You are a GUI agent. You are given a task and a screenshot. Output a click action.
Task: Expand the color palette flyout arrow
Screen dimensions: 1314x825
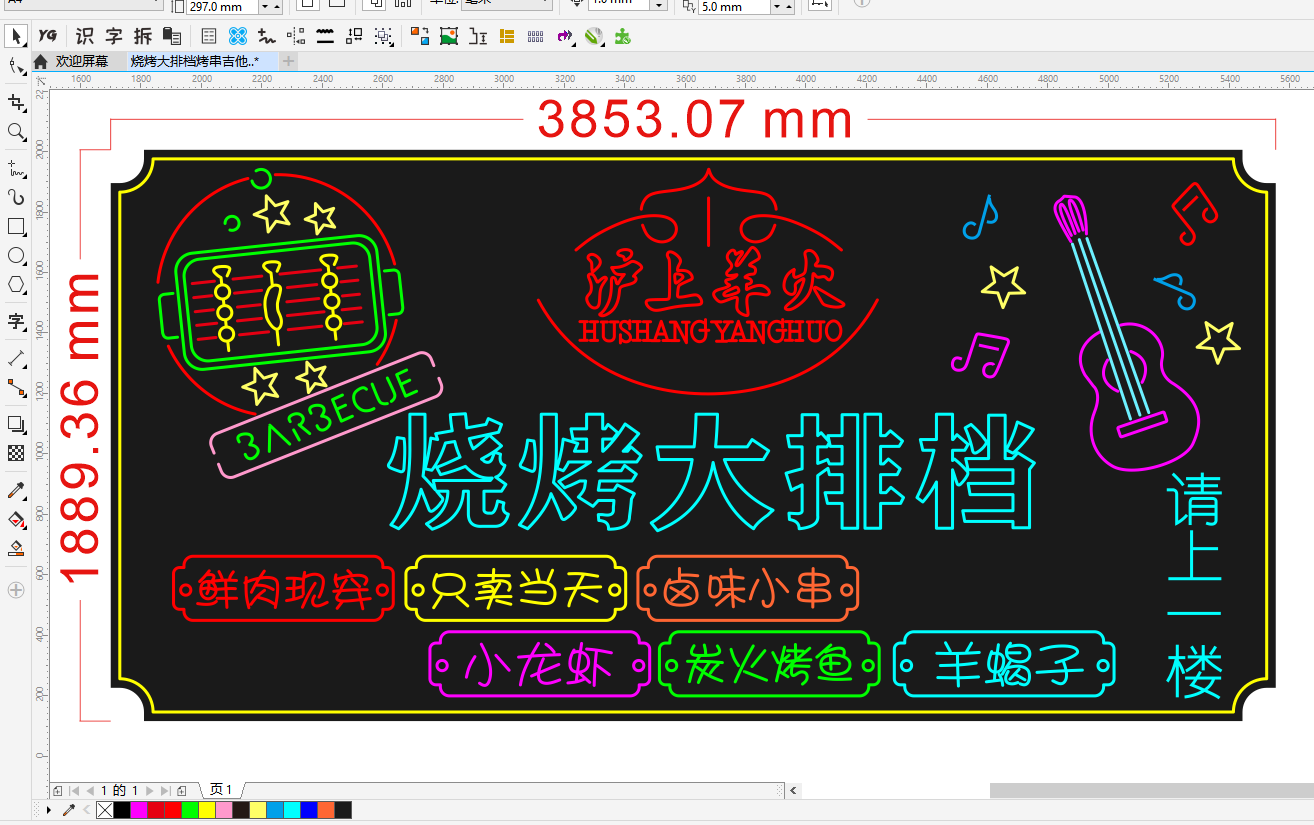tap(49, 810)
